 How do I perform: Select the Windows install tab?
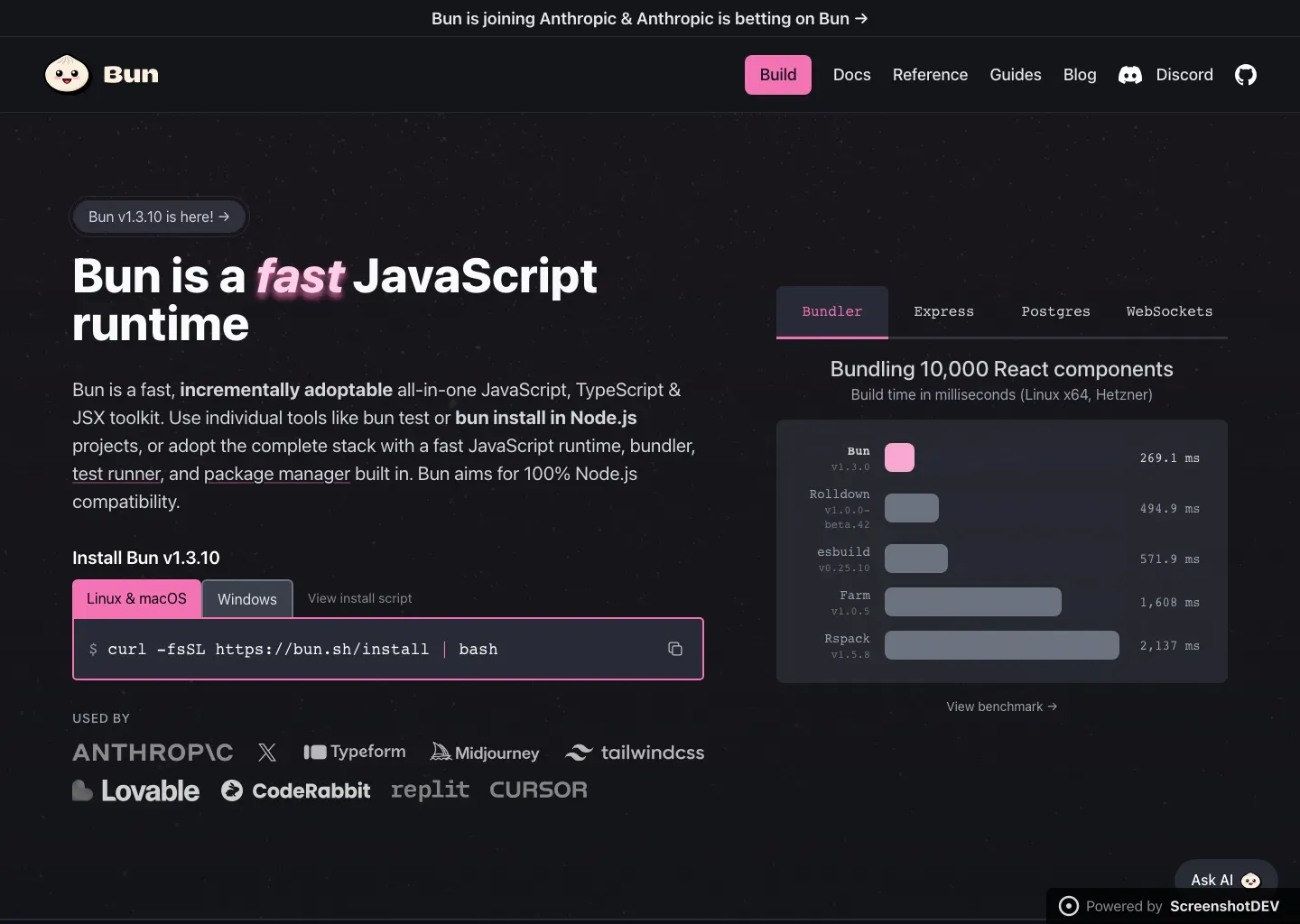coord(247,599)
